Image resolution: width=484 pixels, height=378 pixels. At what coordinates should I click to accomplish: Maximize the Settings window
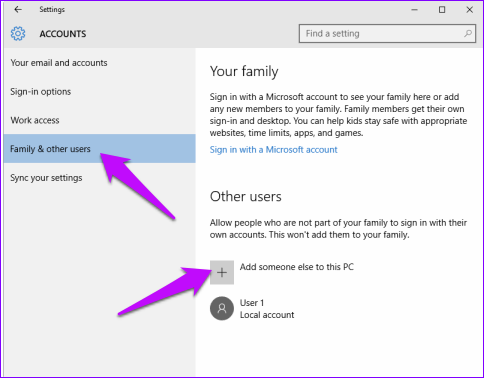[442, 10]
